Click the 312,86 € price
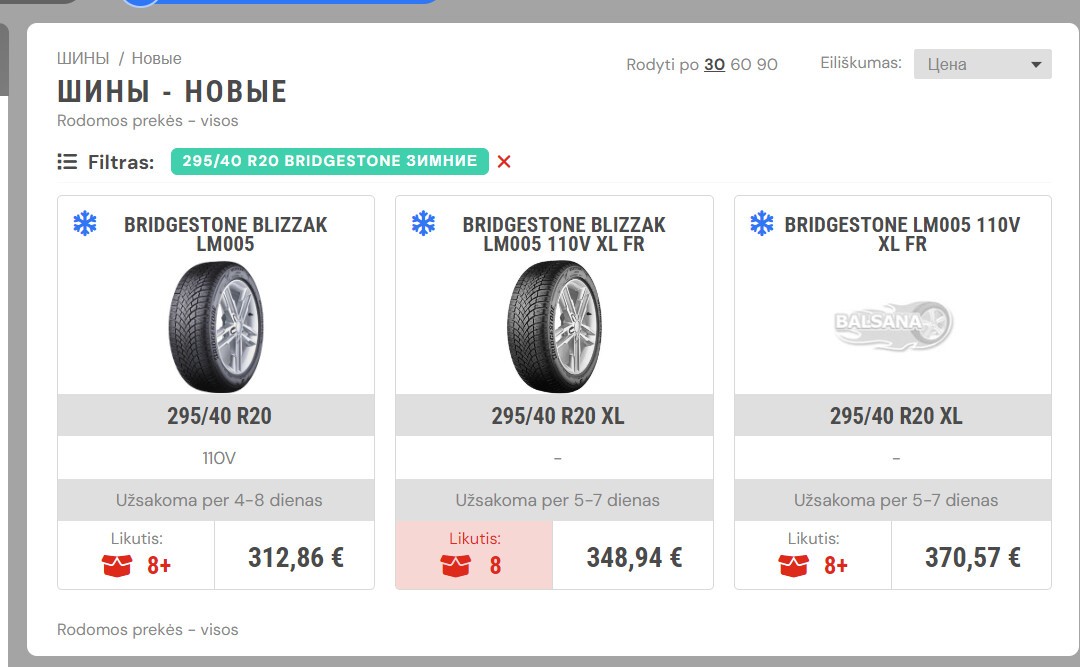 pyautogui.click(x=295, y=557)
